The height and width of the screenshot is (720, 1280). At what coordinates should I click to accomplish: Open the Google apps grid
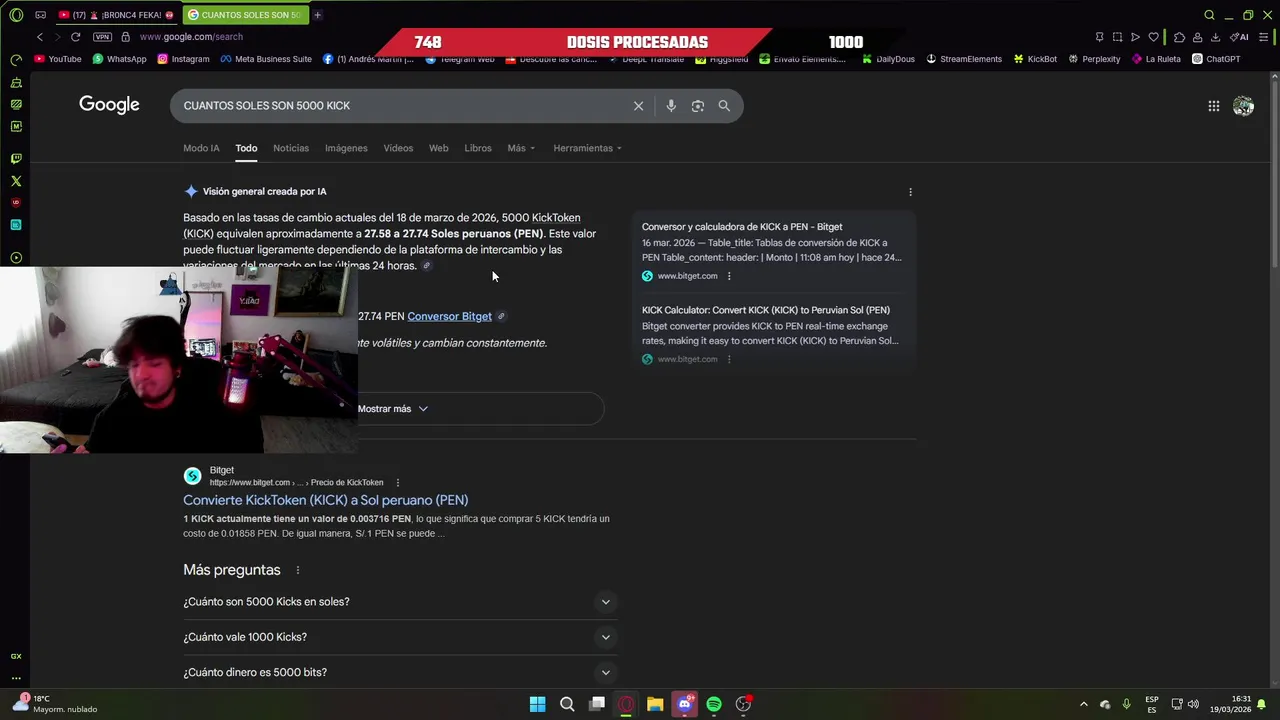coord(1213,106)
